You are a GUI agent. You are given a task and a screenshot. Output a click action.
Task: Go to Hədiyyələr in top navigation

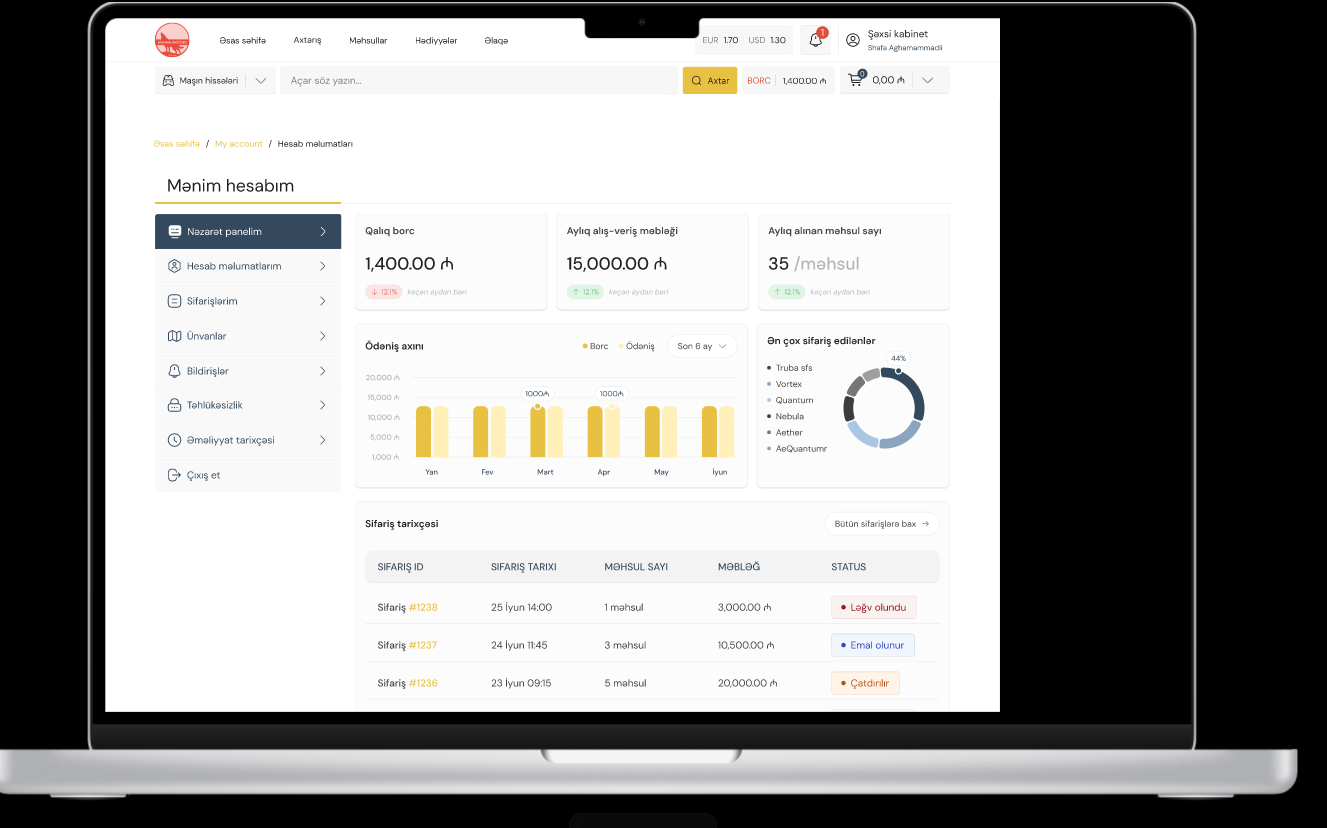tap(436, 40)
